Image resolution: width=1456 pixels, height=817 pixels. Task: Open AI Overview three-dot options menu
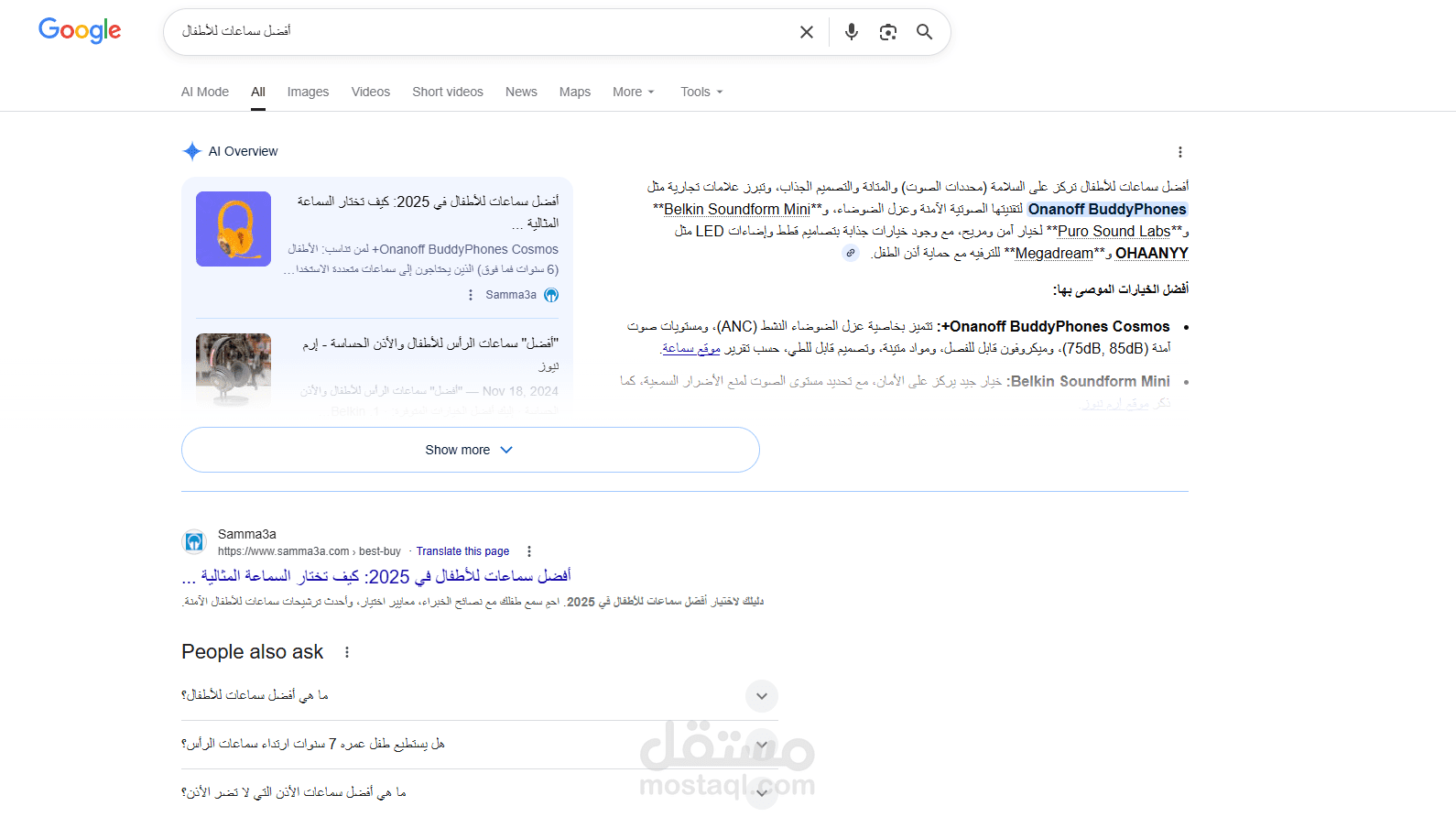point(1179,152)
